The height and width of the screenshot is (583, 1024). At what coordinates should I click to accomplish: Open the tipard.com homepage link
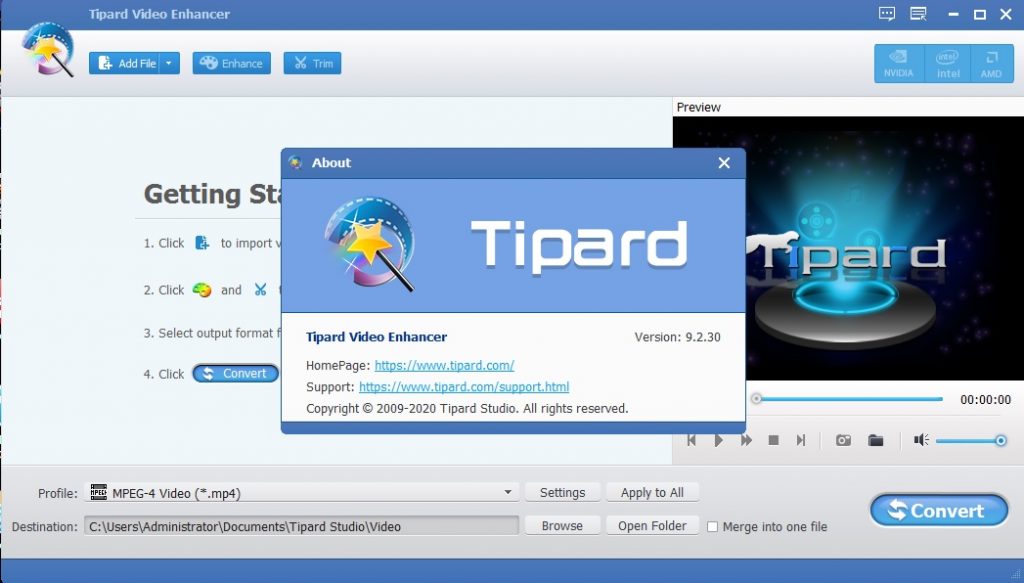coord(444,366)
